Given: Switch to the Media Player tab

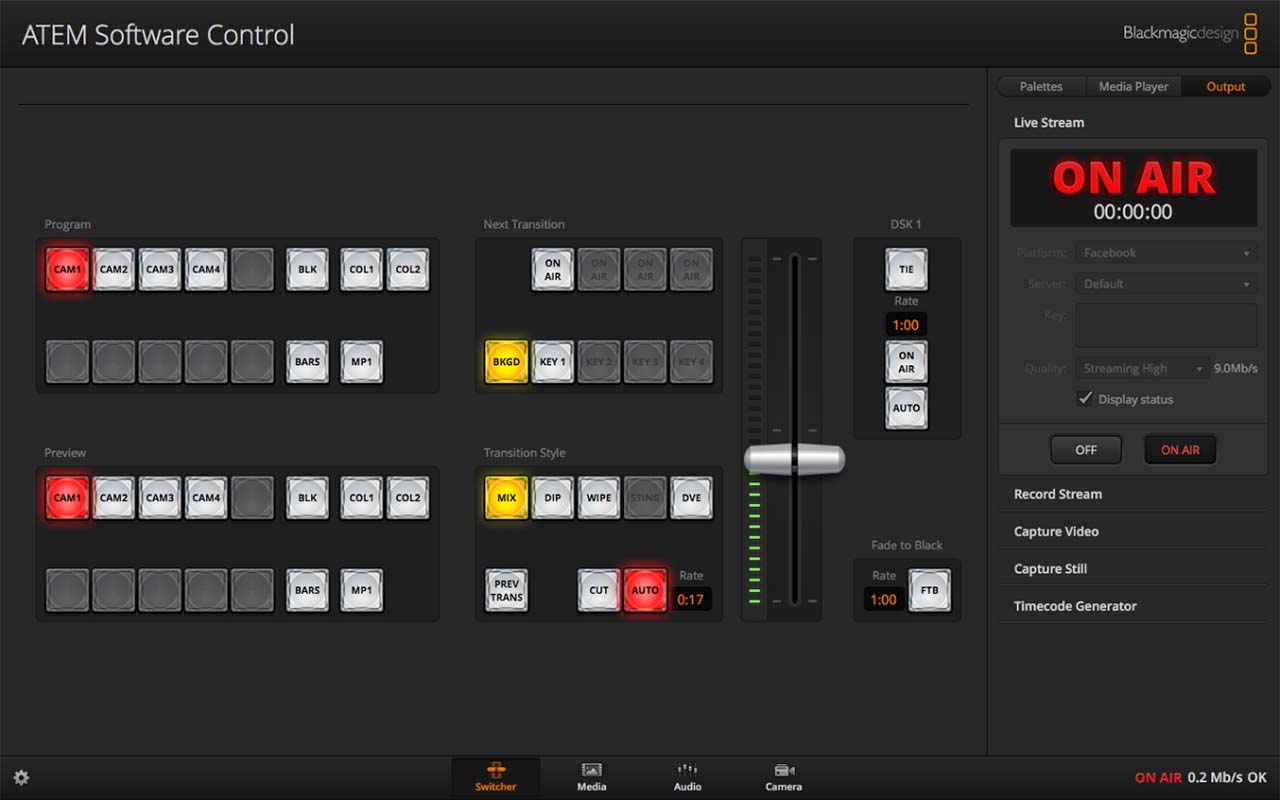Looking at the screenshot, I should point(1133,87).
